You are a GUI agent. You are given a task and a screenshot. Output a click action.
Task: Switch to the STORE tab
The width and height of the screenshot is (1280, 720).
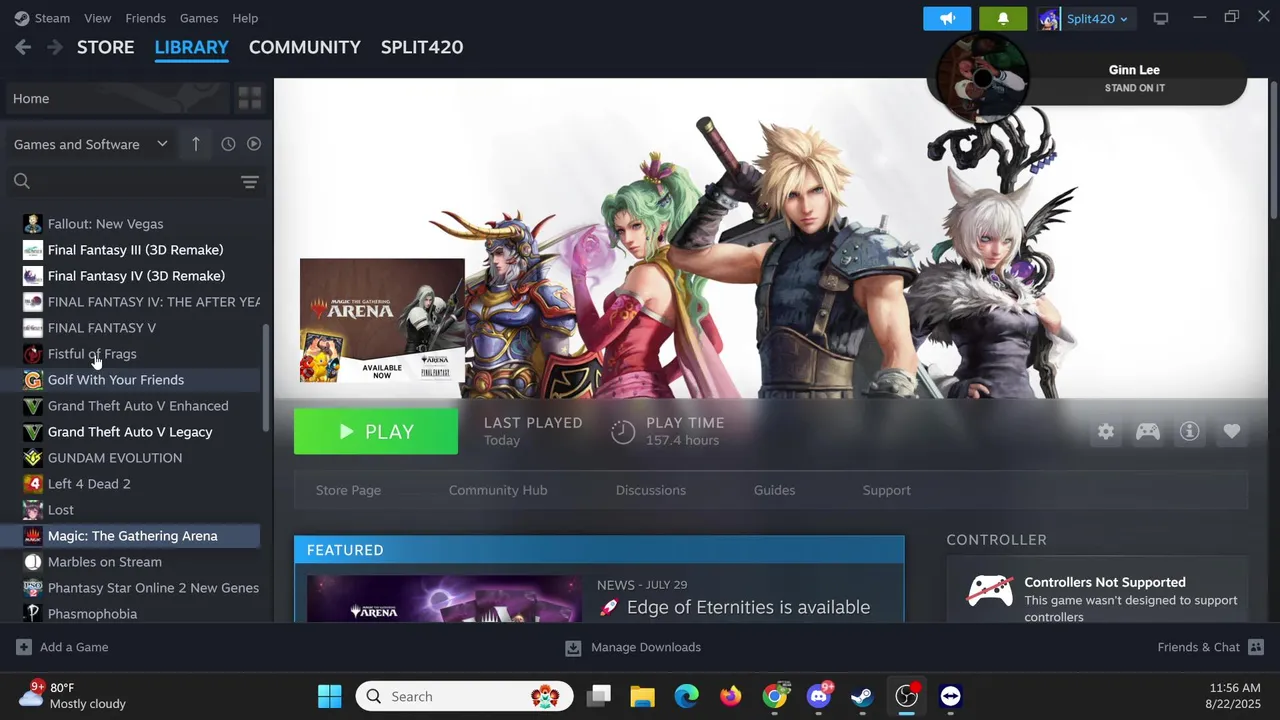tap(105, 47)
